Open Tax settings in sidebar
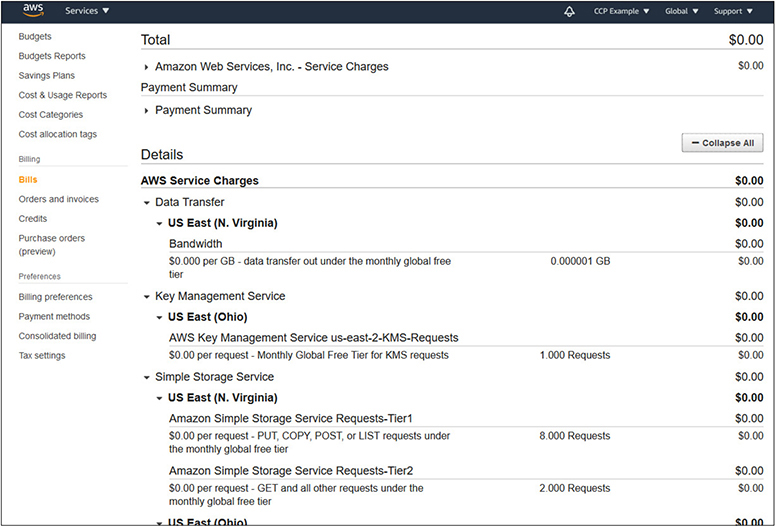This screenshot has width=776, height=527. (x=42, y=355)
